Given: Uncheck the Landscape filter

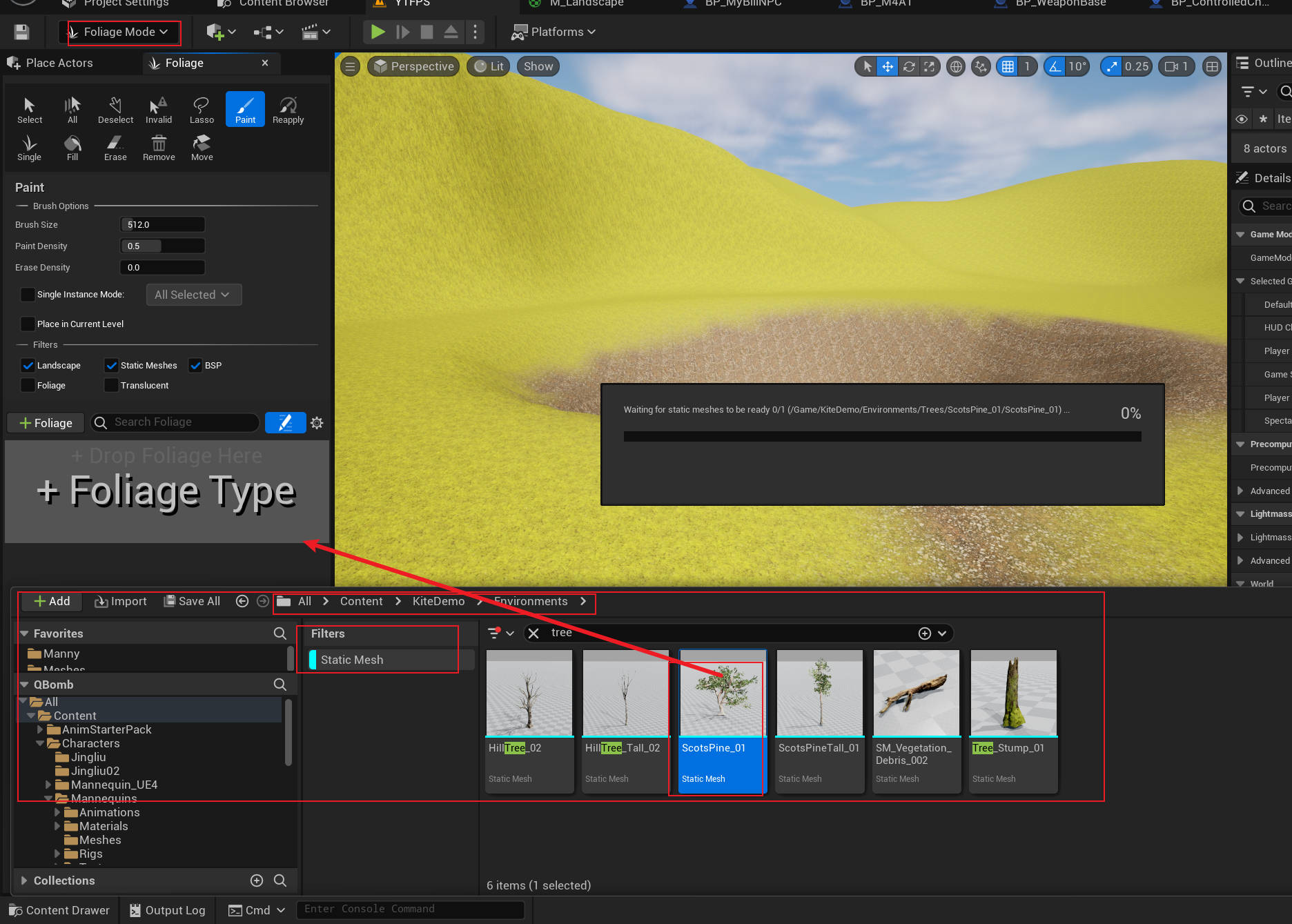Looking at the screenshot, I should click(28, 365).
